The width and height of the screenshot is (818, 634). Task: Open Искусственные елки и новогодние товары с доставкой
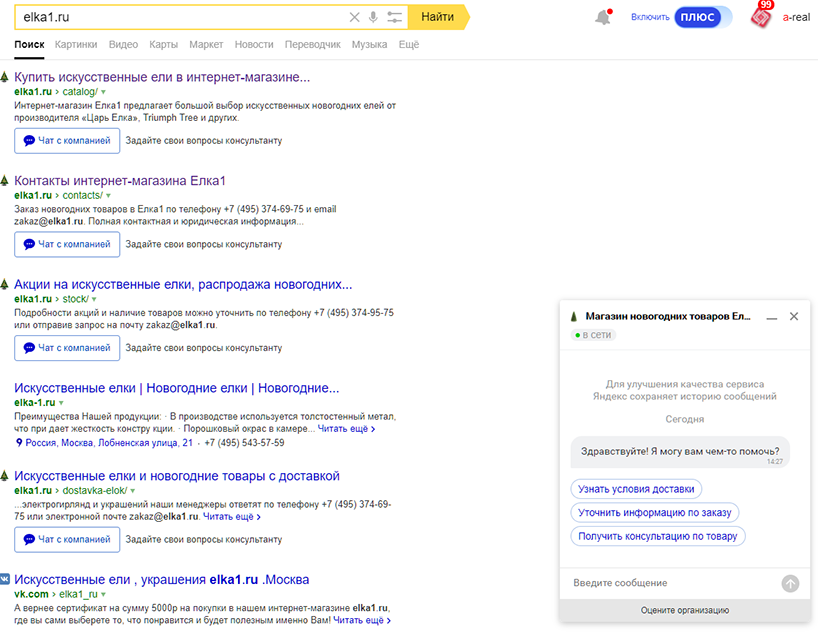(177, 476)
